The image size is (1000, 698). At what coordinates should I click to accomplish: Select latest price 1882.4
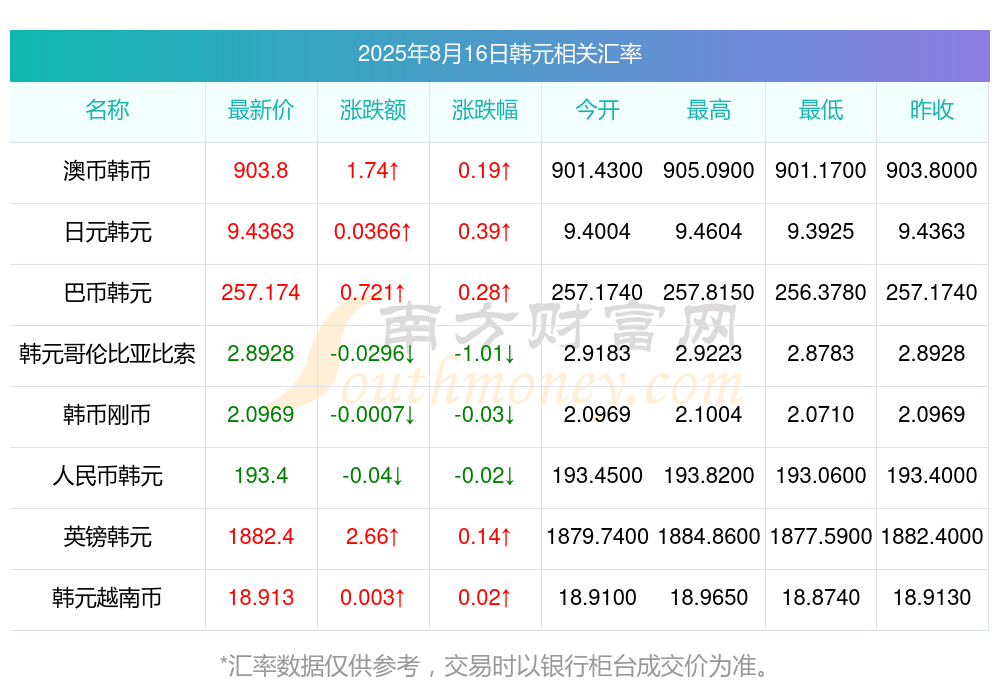[261, 536]
